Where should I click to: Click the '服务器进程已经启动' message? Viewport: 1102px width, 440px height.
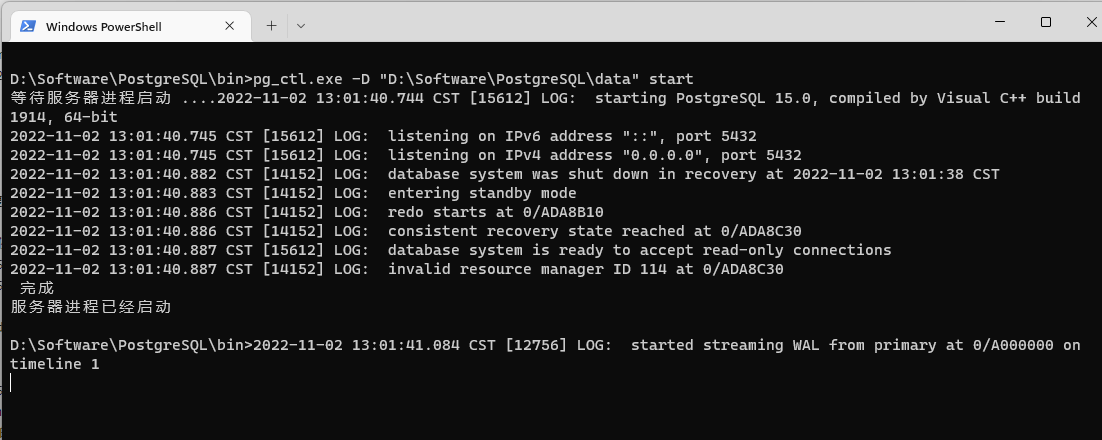(91, 307)
